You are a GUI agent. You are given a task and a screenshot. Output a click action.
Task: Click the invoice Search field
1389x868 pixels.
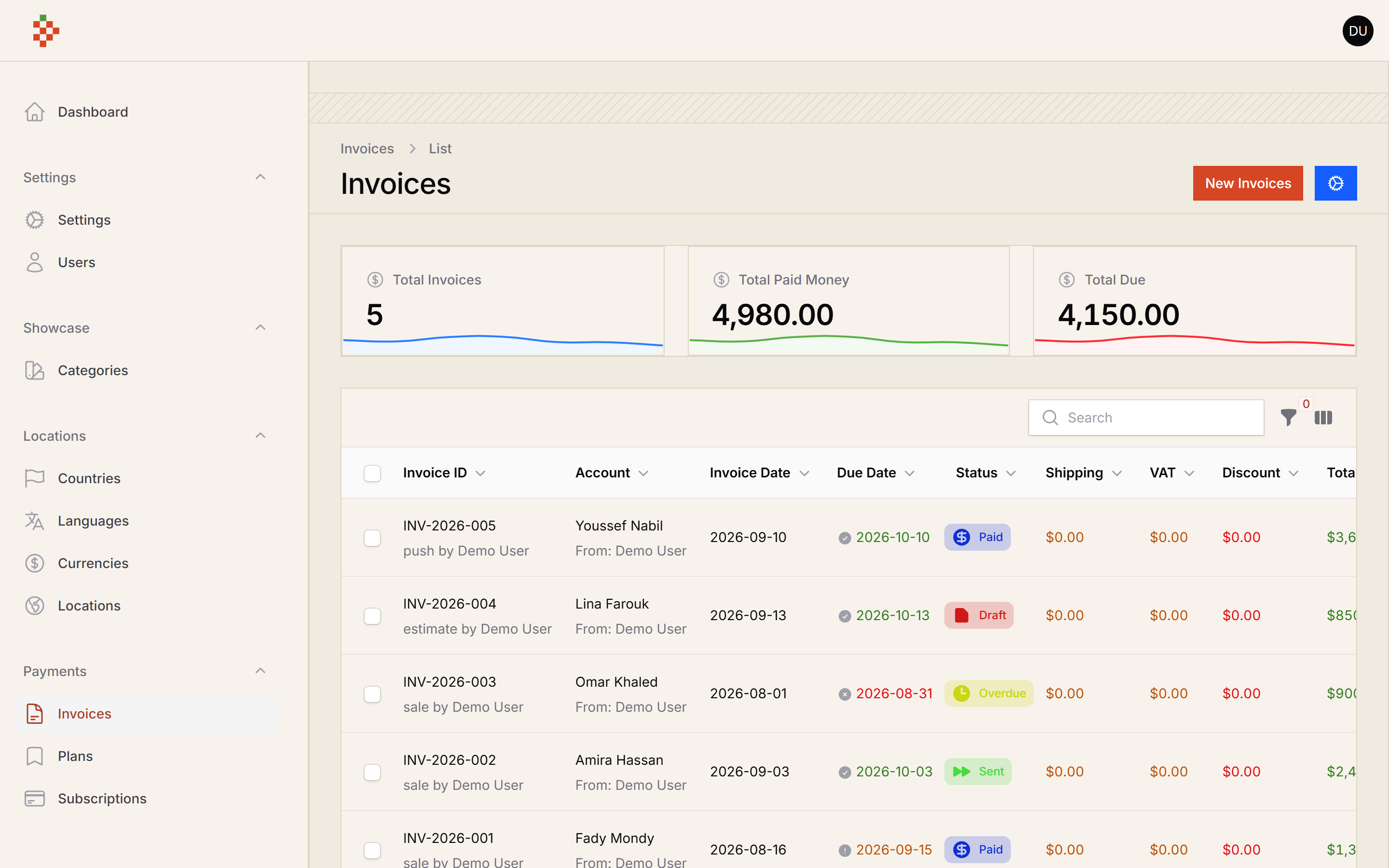(x=1145, y=417)
